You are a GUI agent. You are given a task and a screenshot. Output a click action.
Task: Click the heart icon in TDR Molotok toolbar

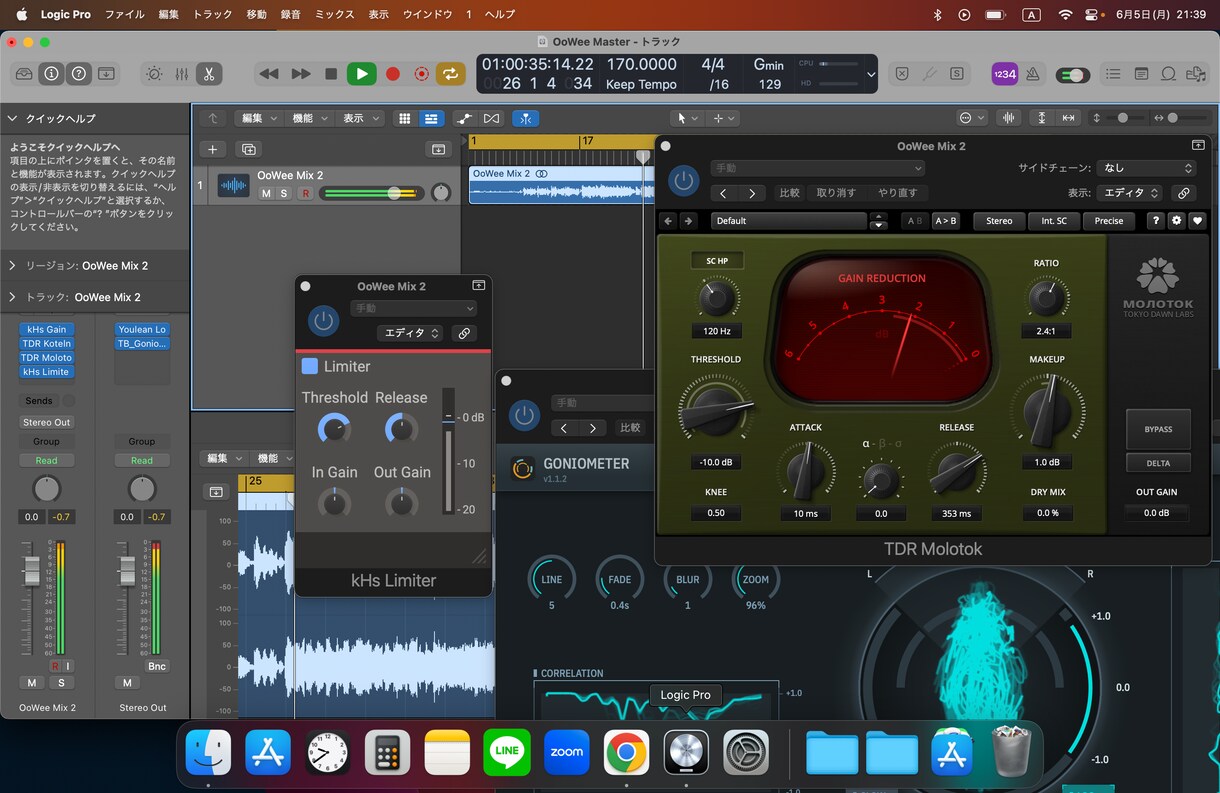pyautogui.click(x=1197, y=221)
